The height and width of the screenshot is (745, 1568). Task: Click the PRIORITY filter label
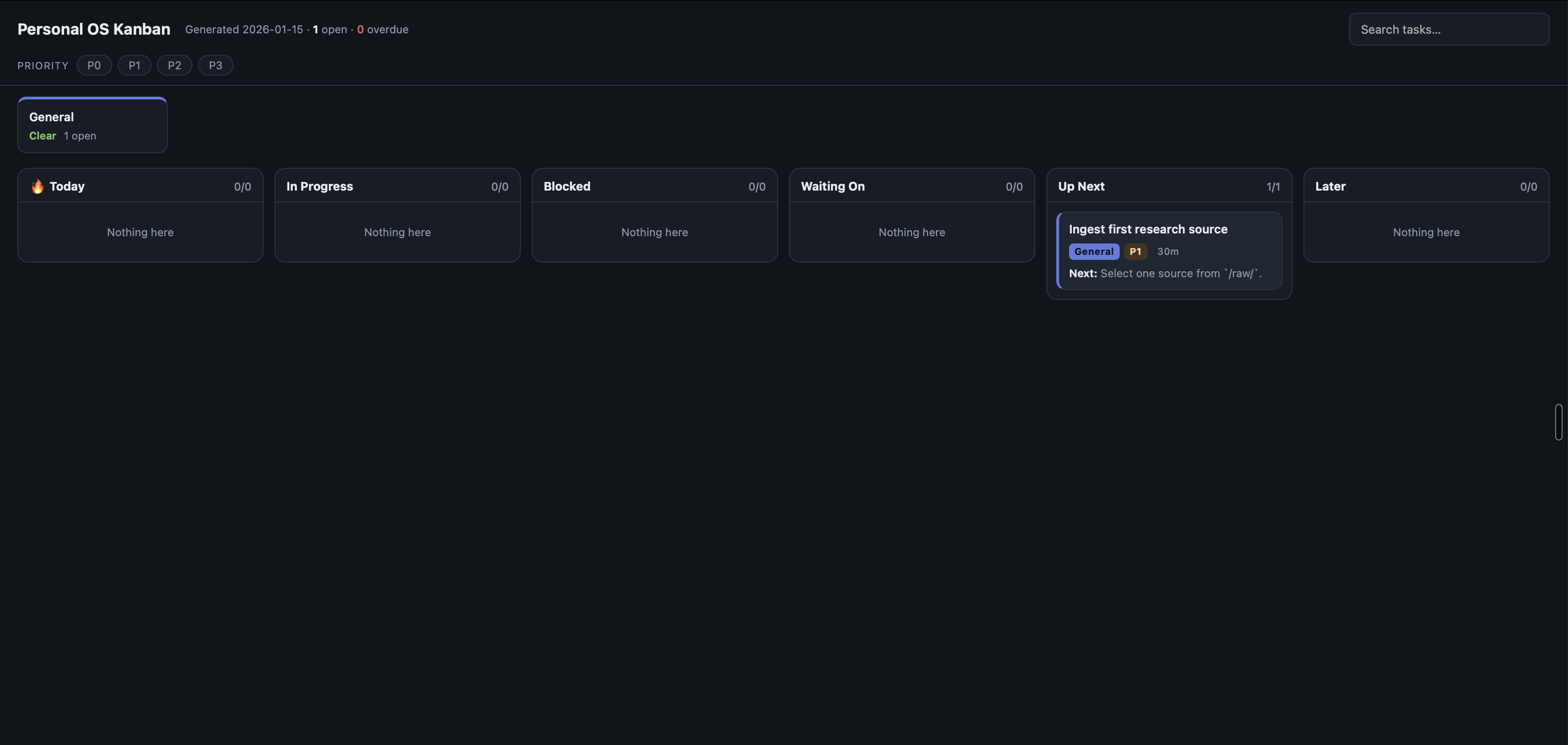click(42, 66)
